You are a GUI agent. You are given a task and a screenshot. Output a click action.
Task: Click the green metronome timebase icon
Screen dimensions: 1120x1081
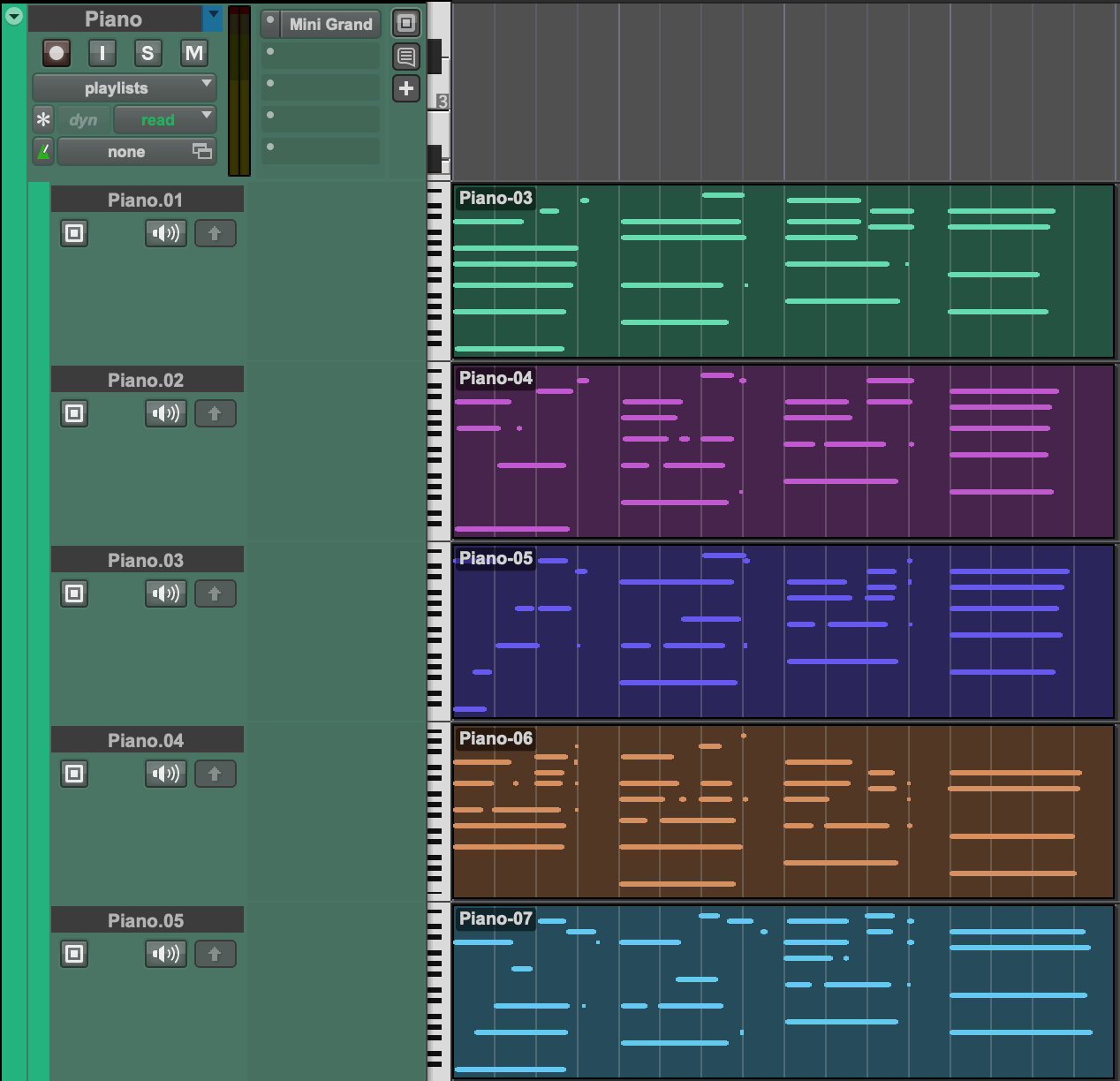[x=43, y=152]
